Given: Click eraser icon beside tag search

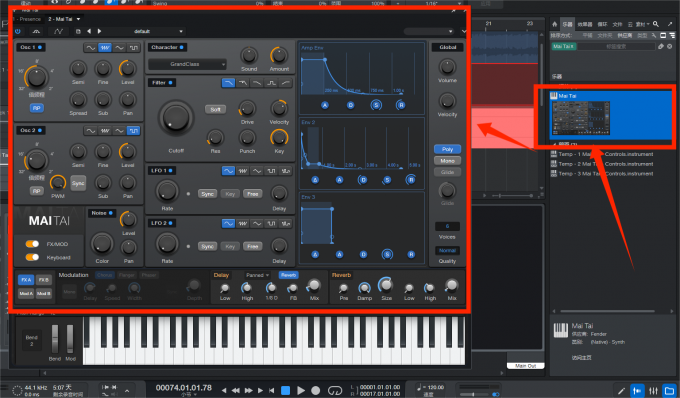Looking at the screenshot, I should [661, 46].
